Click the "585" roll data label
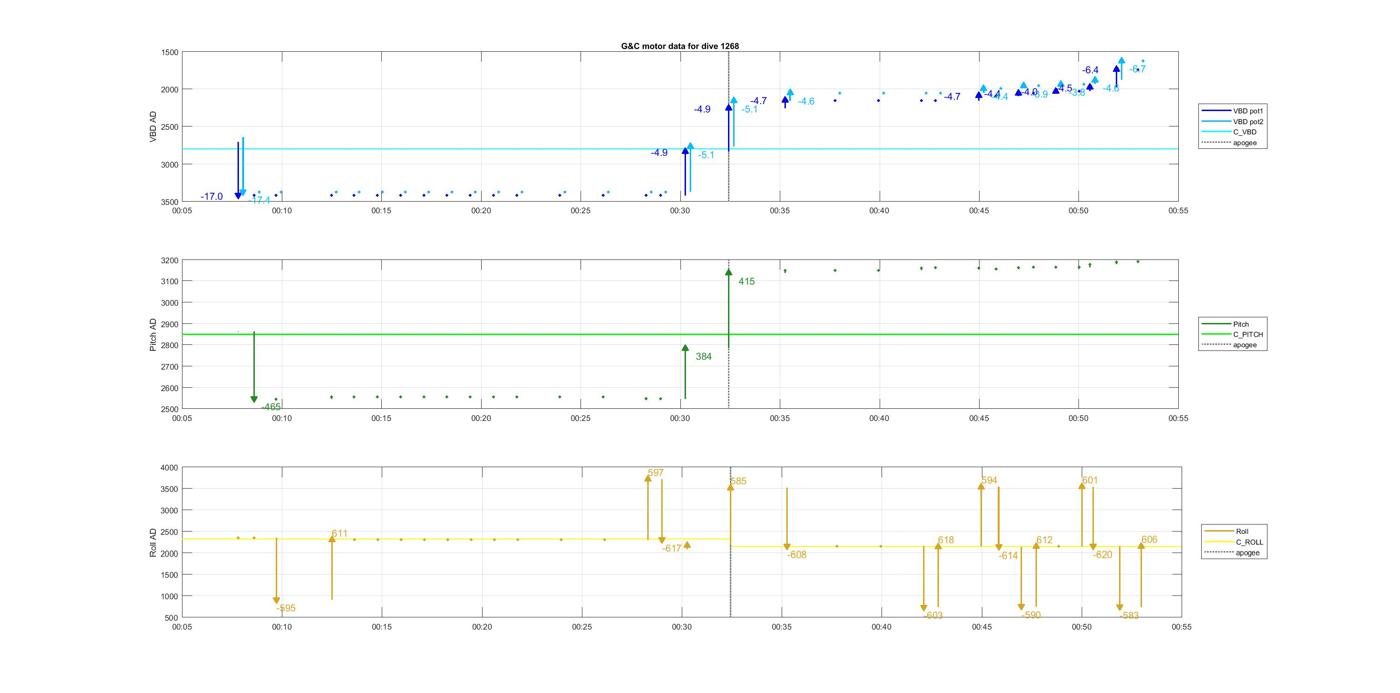Image resolution: width=1400 pixels, height=693 pixels. coord(738,482)
